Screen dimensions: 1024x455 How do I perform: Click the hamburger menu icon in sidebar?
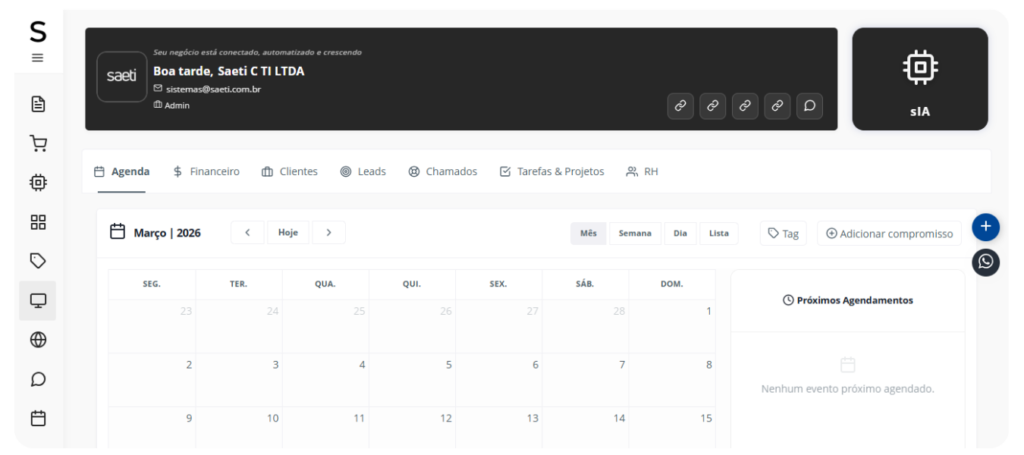38,58
